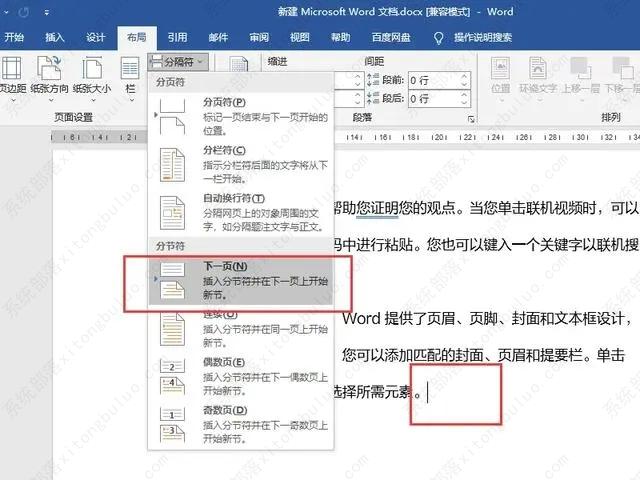Switch to the 视图 ribbon tab

[300, 38]
